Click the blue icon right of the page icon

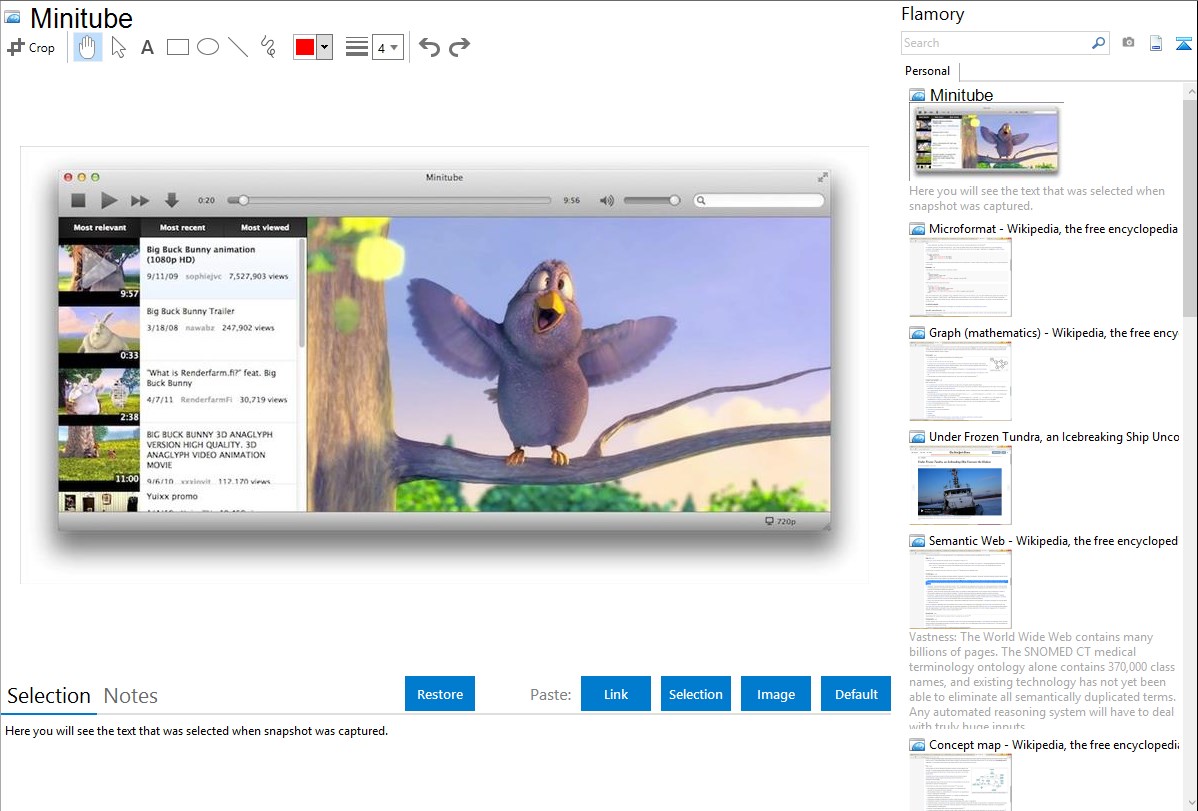1183,43
